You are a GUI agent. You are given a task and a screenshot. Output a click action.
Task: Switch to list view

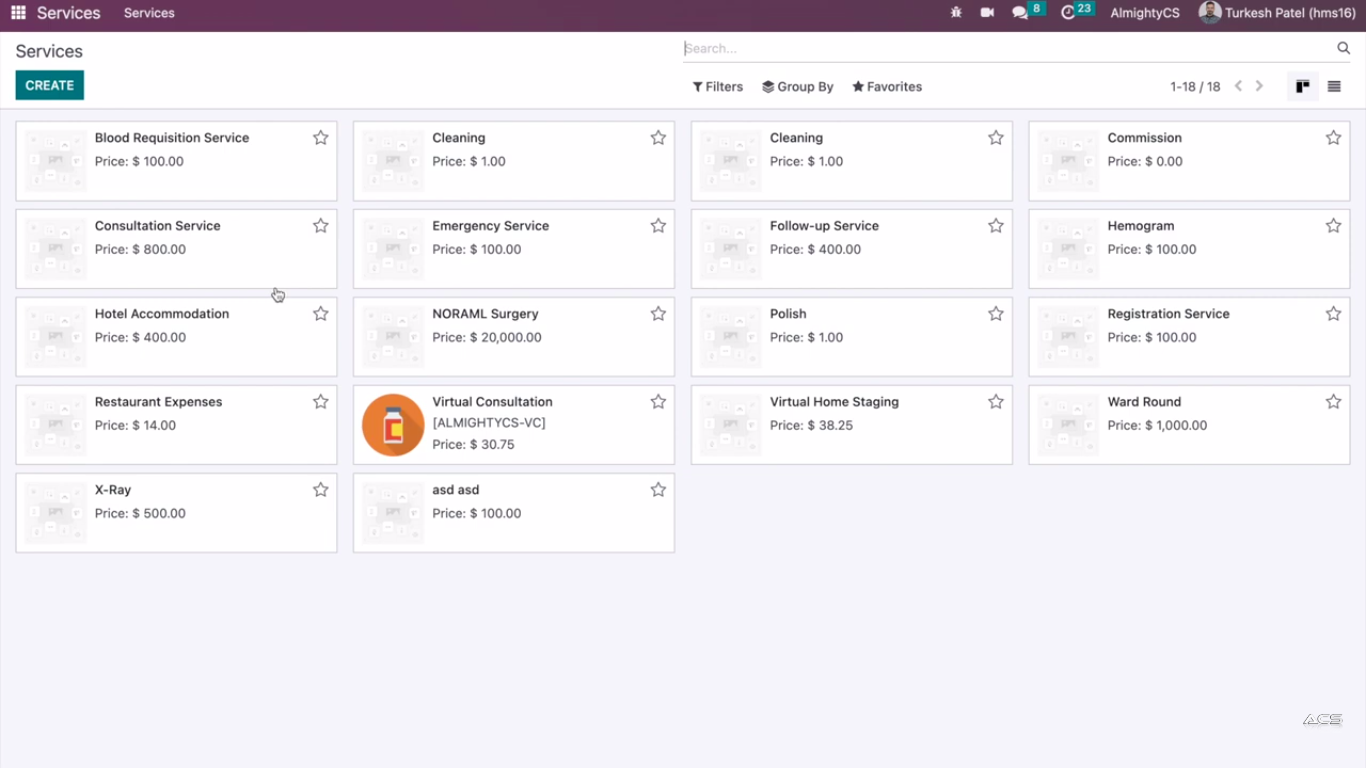point(1334,87)
